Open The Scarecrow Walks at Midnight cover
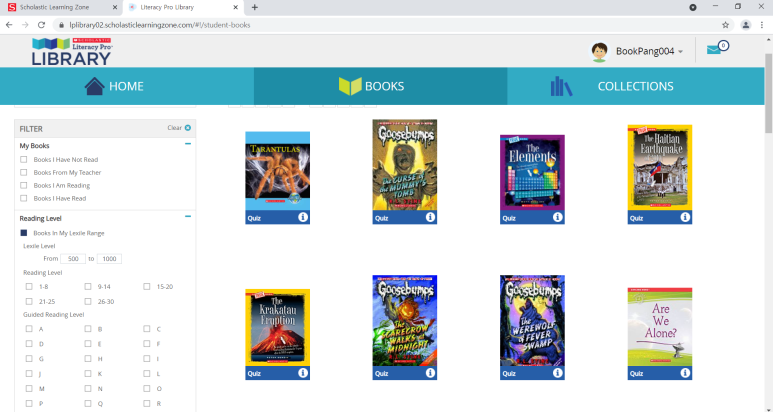773x412 pixels. point(405,321)
